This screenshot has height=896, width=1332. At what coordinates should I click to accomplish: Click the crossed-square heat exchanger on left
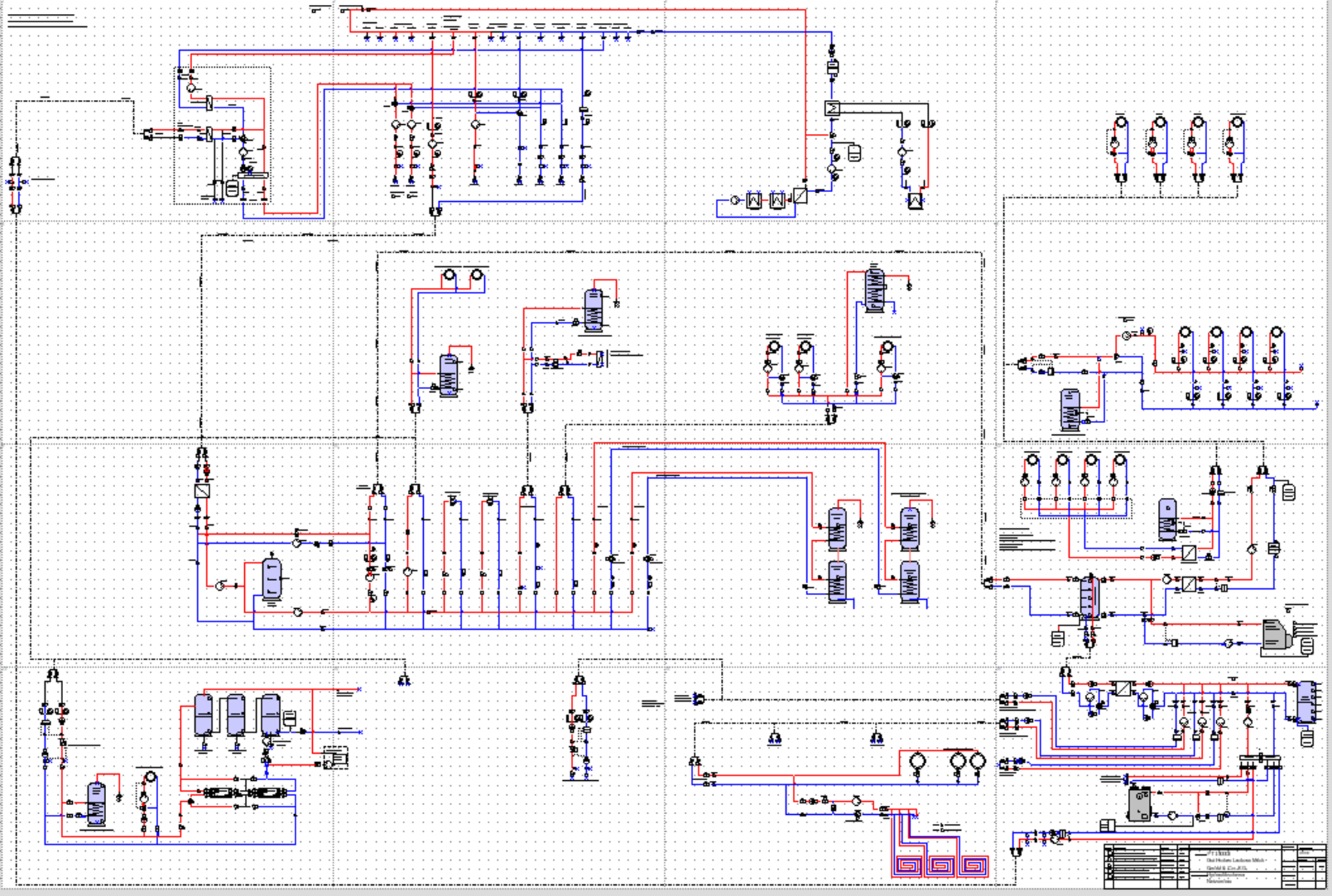[202, 491]
